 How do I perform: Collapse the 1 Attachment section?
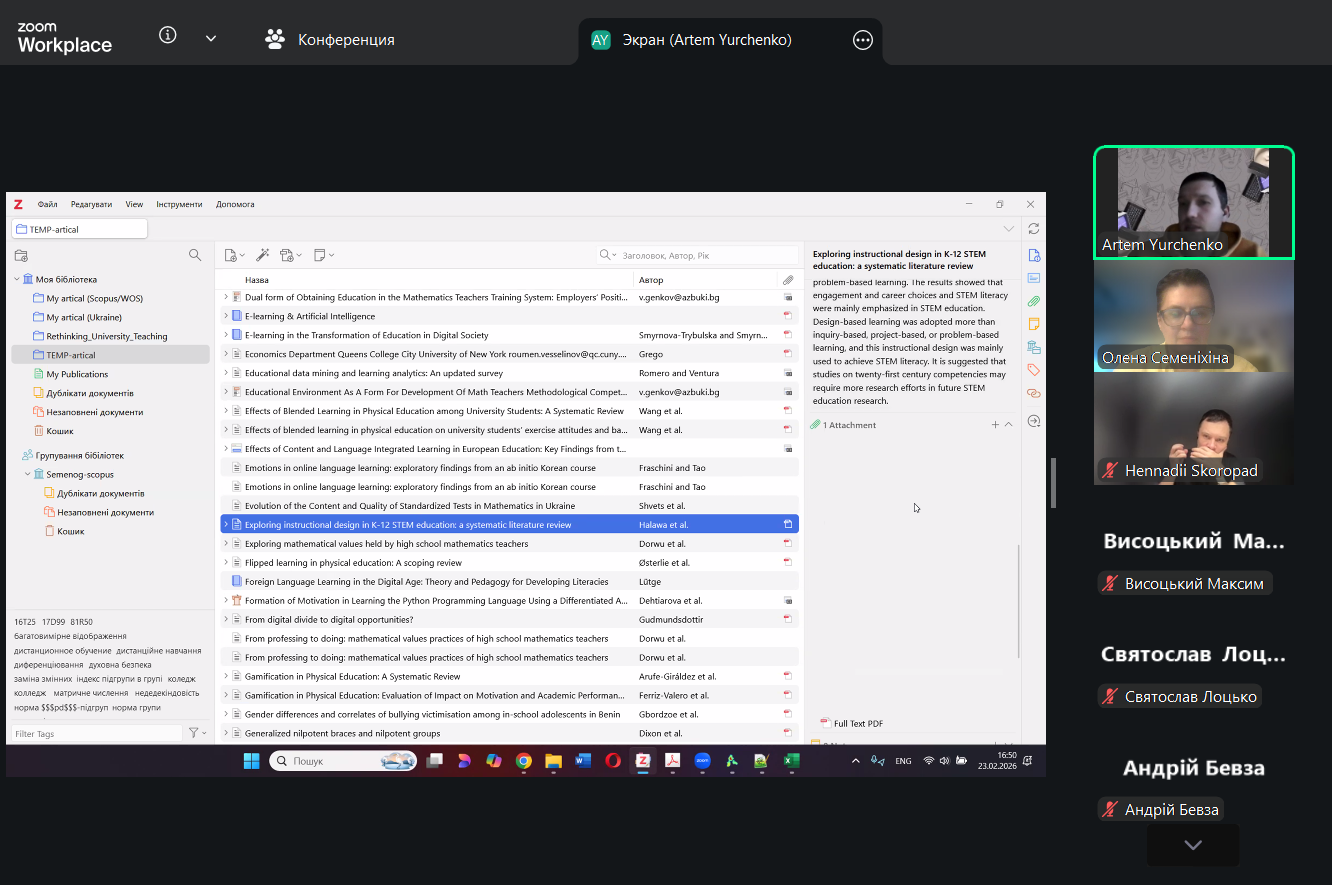click(x=1008, y=425)
